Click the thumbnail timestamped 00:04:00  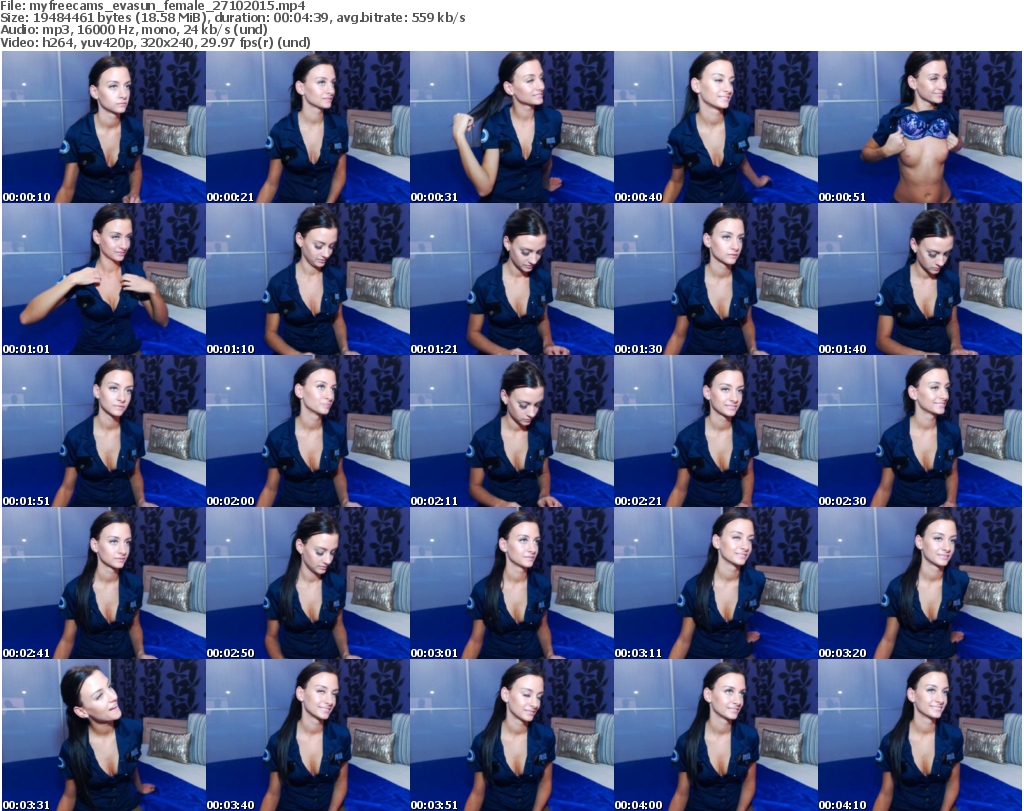point(716,735)
